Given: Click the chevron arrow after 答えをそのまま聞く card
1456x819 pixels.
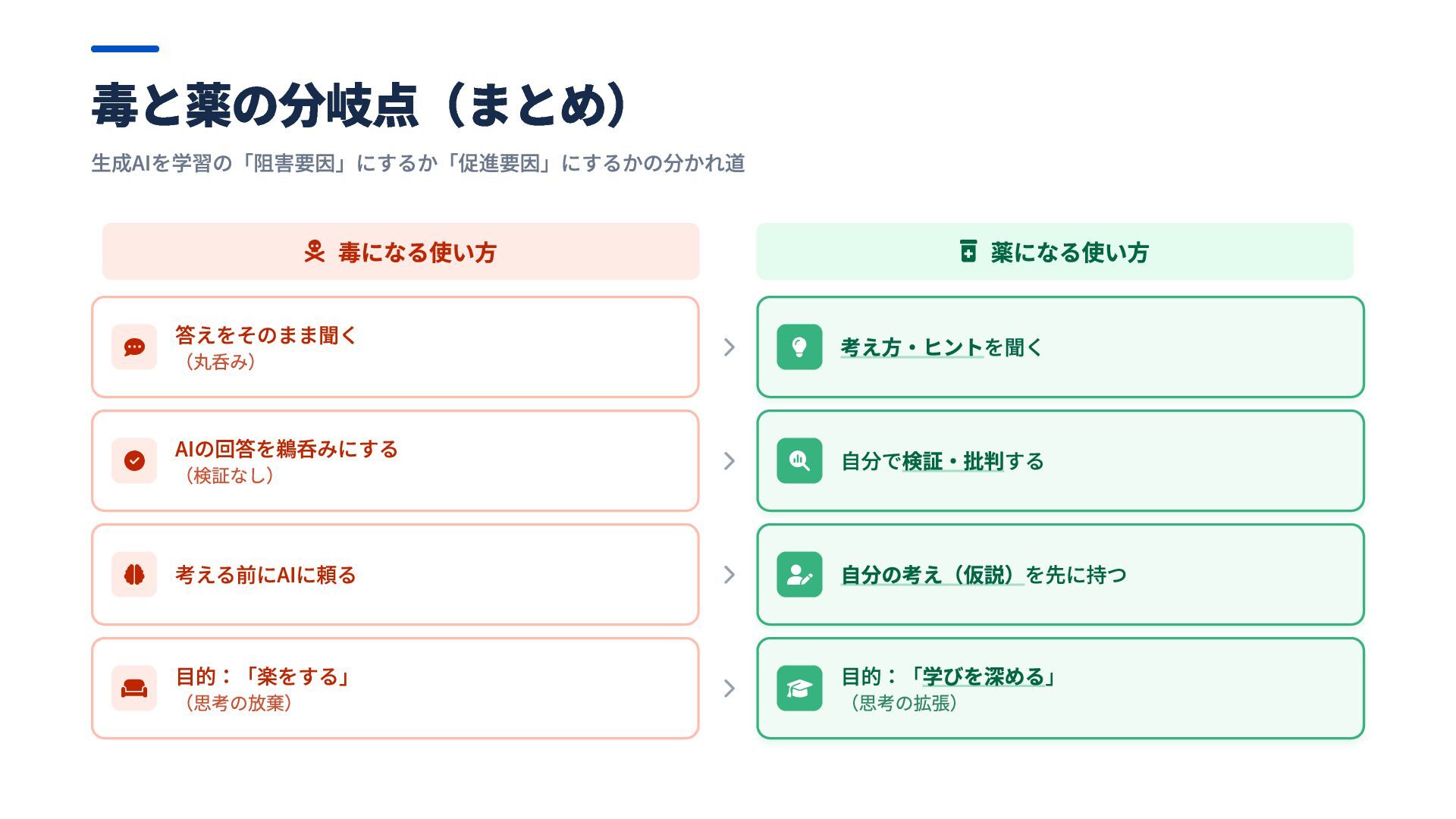Looking at the screenshot, I should [729, 347].
